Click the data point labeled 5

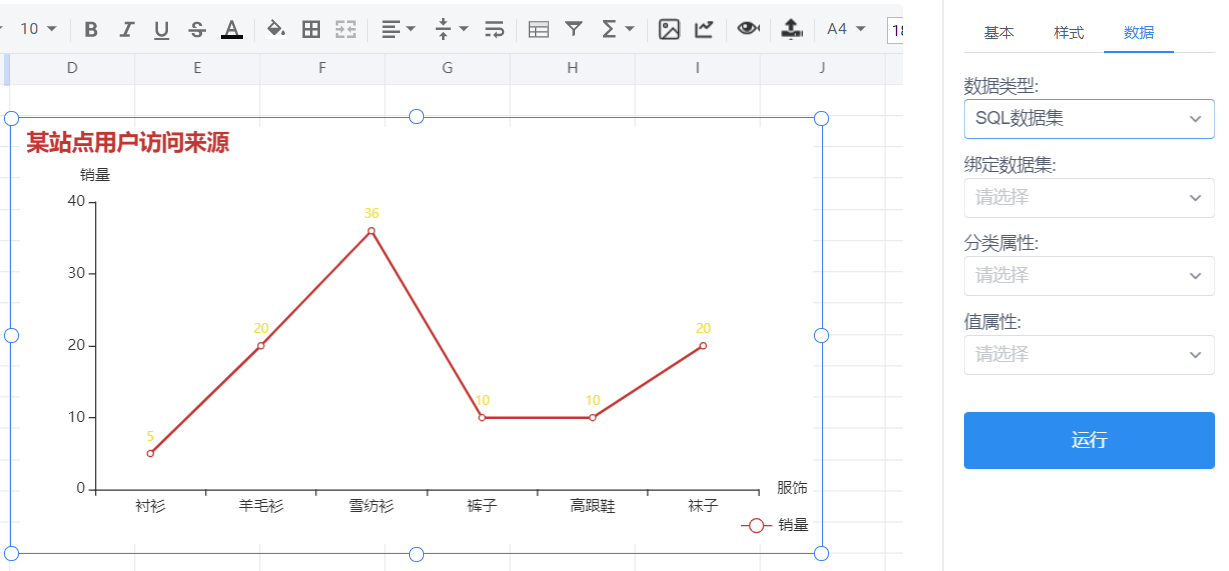click(150, 454)
